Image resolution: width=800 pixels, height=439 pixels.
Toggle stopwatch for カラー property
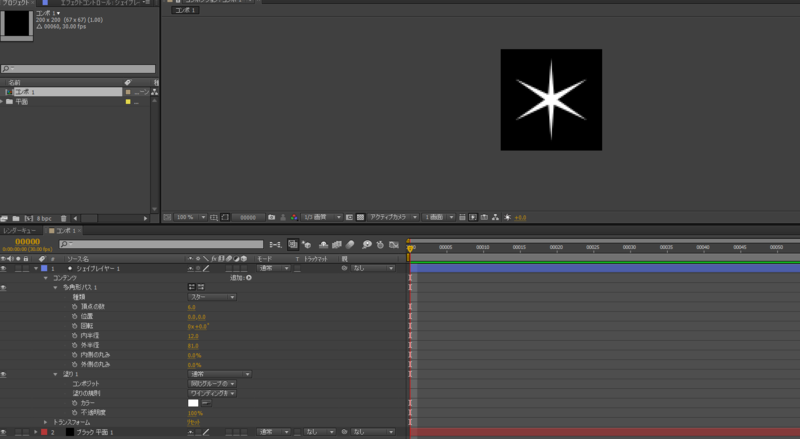click(74, 403)
